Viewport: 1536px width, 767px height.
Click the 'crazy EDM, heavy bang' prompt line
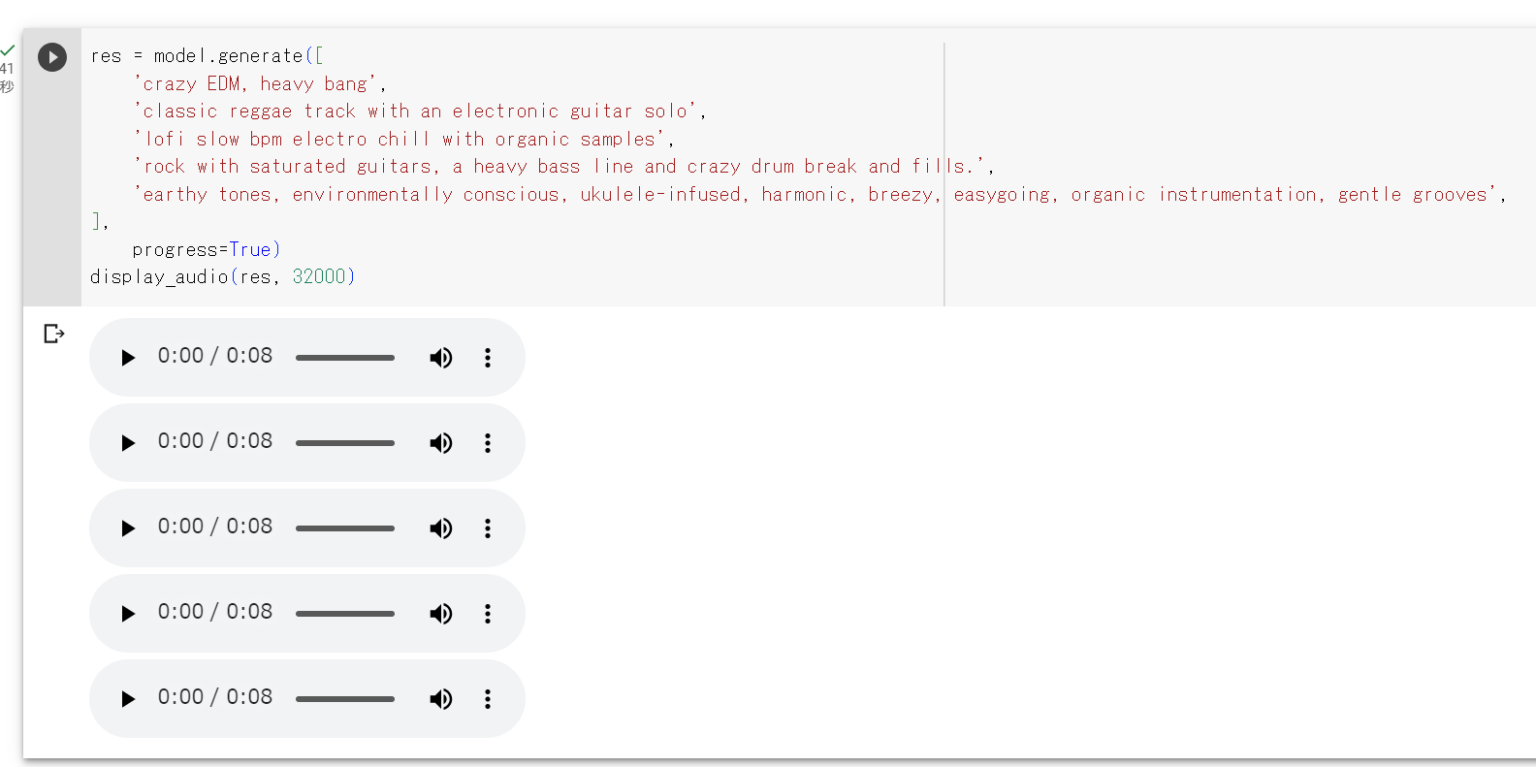click(255, 84)
